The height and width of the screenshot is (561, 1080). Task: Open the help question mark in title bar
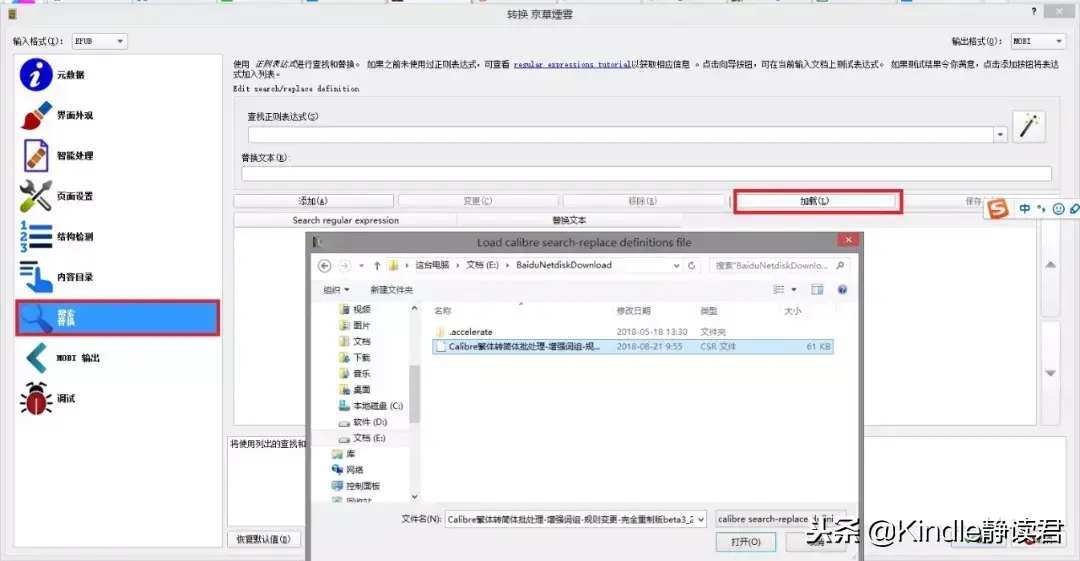1034,12
